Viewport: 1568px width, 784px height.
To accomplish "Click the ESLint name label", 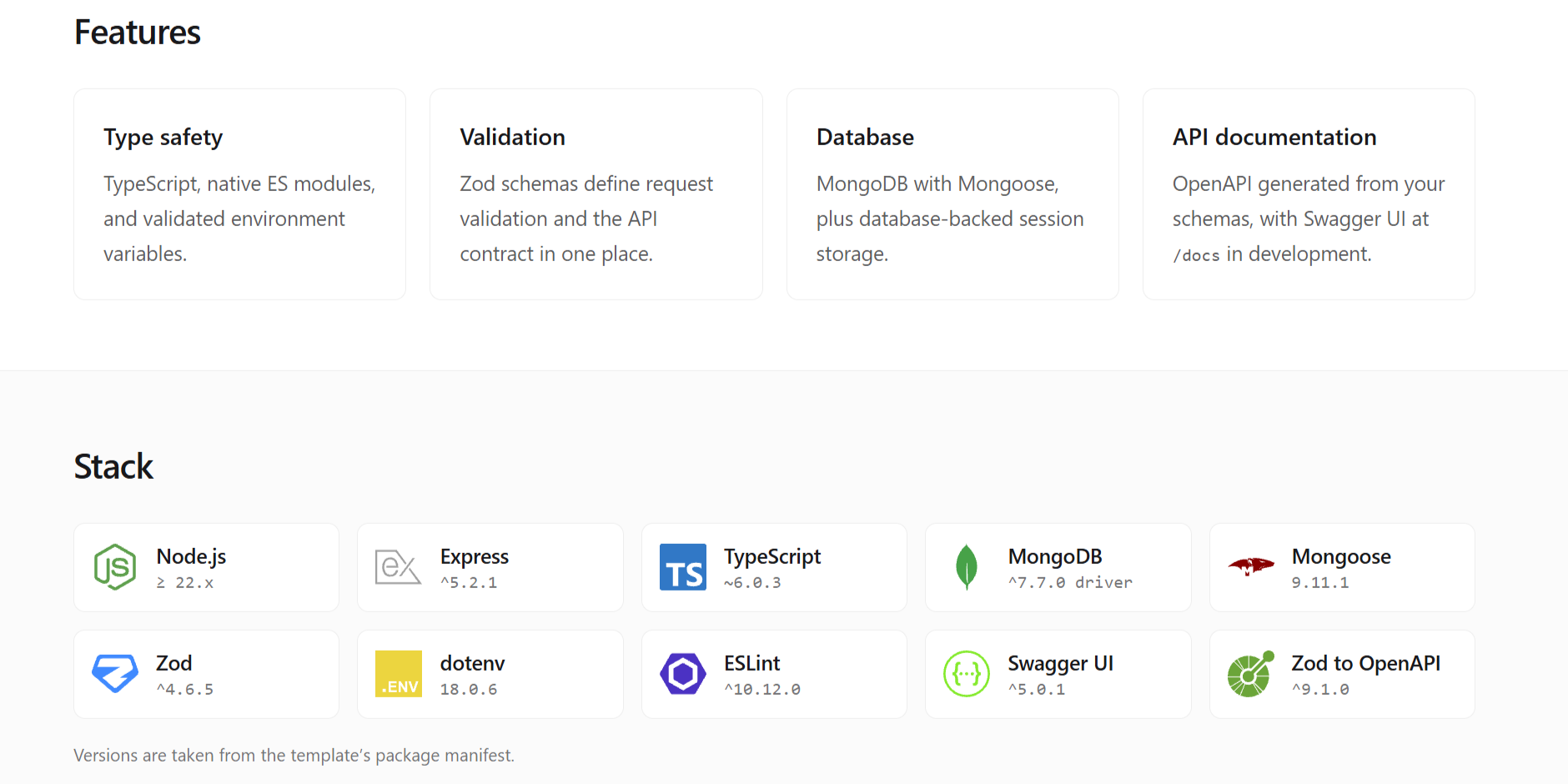I will [x=751, y=663].
